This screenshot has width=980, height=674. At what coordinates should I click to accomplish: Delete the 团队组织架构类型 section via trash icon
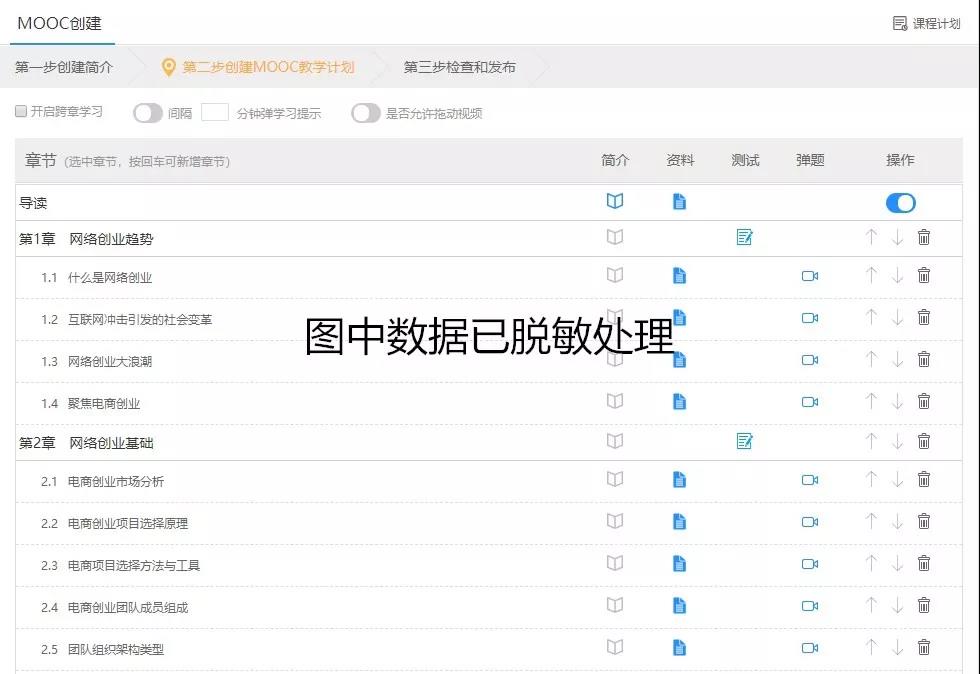coord(924,648)
